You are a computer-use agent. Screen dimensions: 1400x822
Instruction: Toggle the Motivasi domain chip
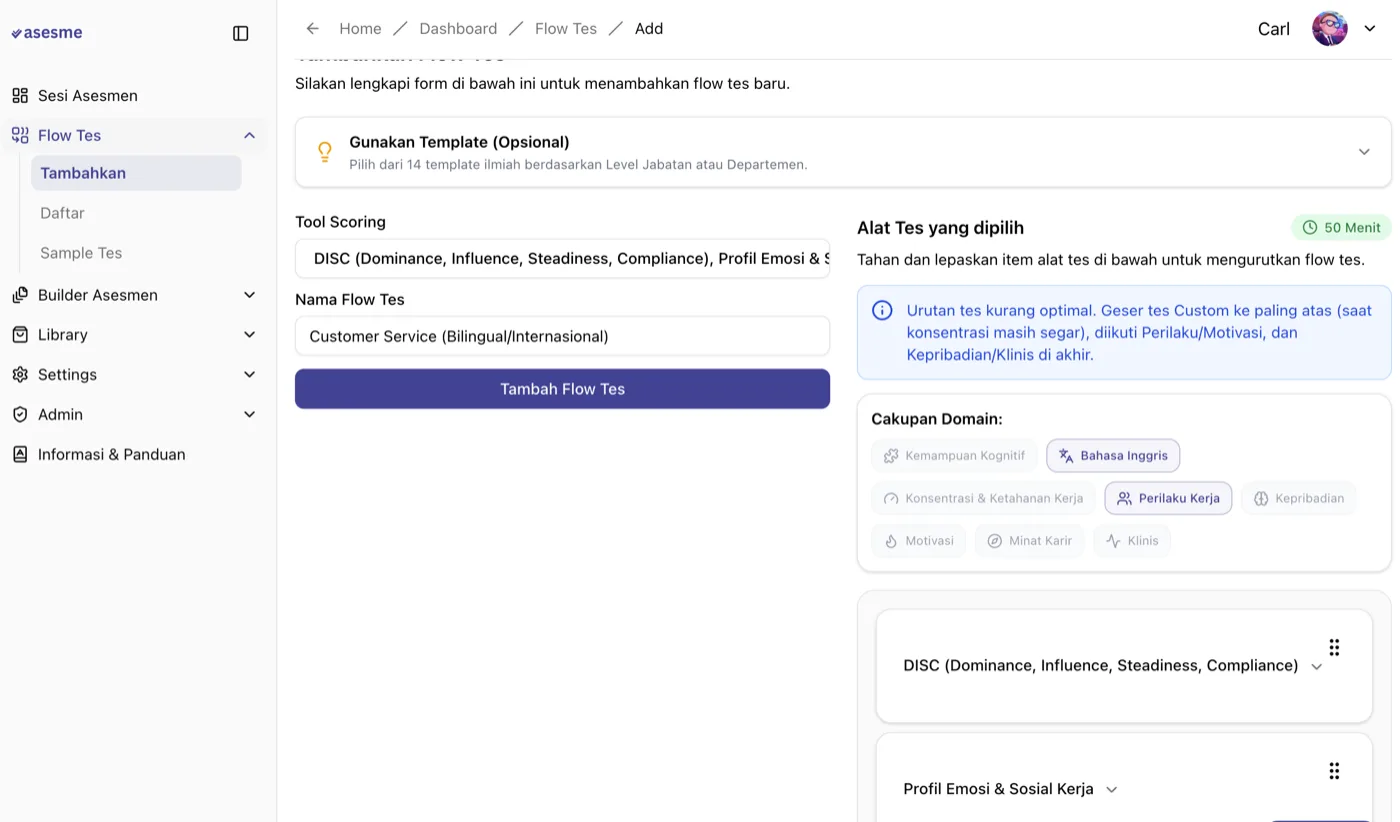click(919, 541)
